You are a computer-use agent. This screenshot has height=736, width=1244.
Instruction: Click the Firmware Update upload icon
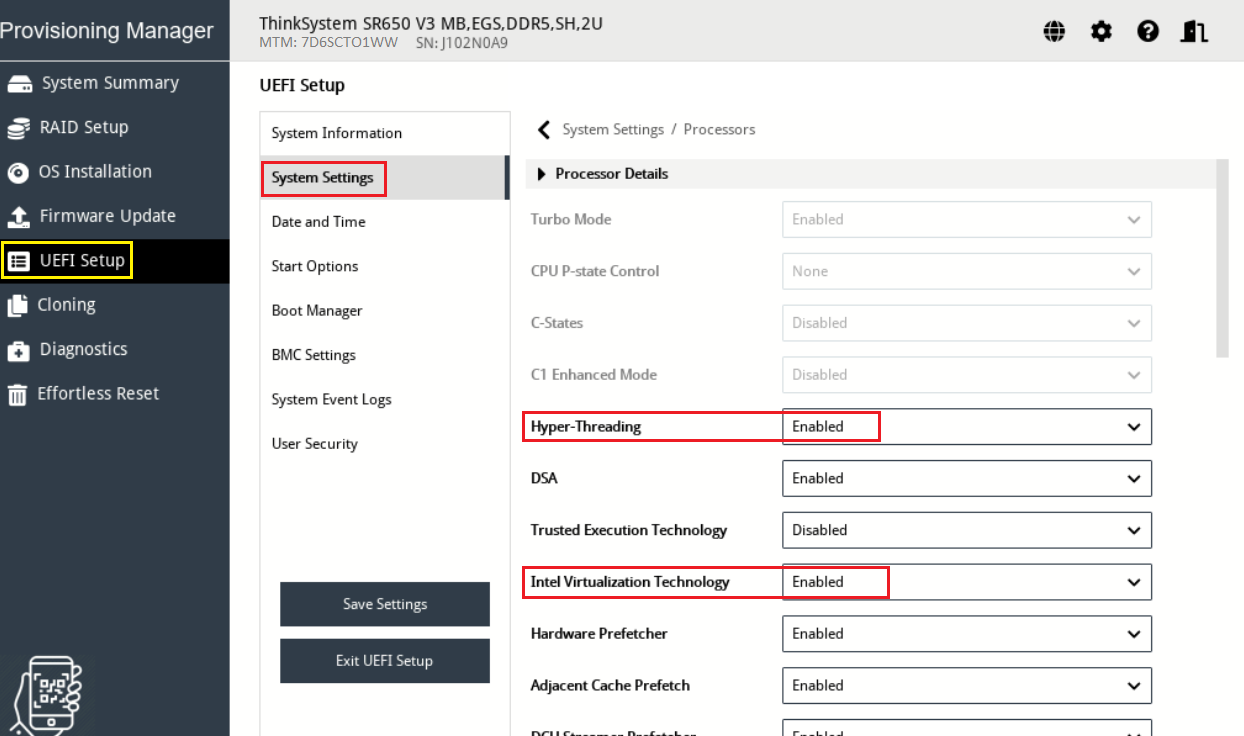(x=18, y=217)
